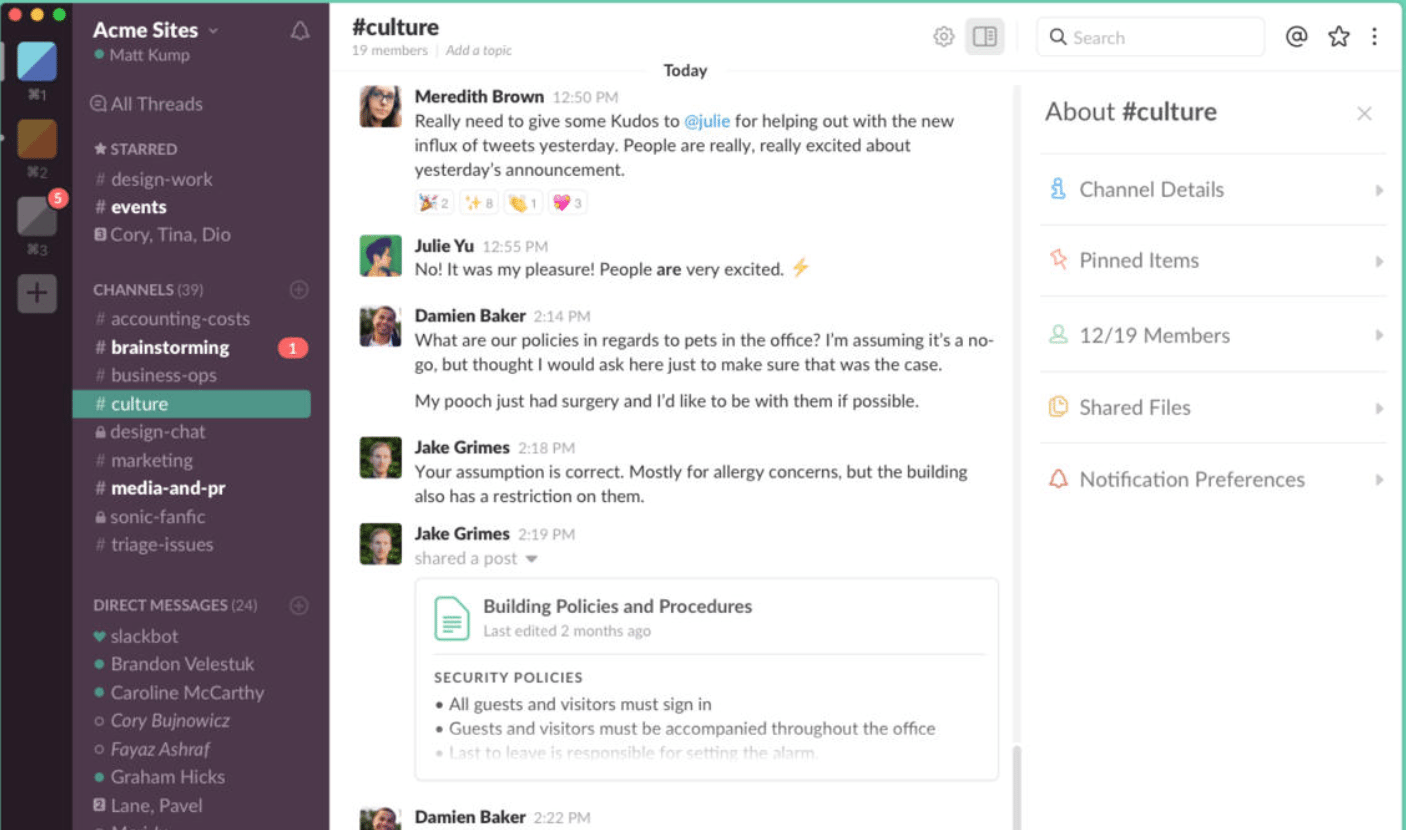Open mentions with the @ icon
Screen dimensions: 1406x830
1296,37
